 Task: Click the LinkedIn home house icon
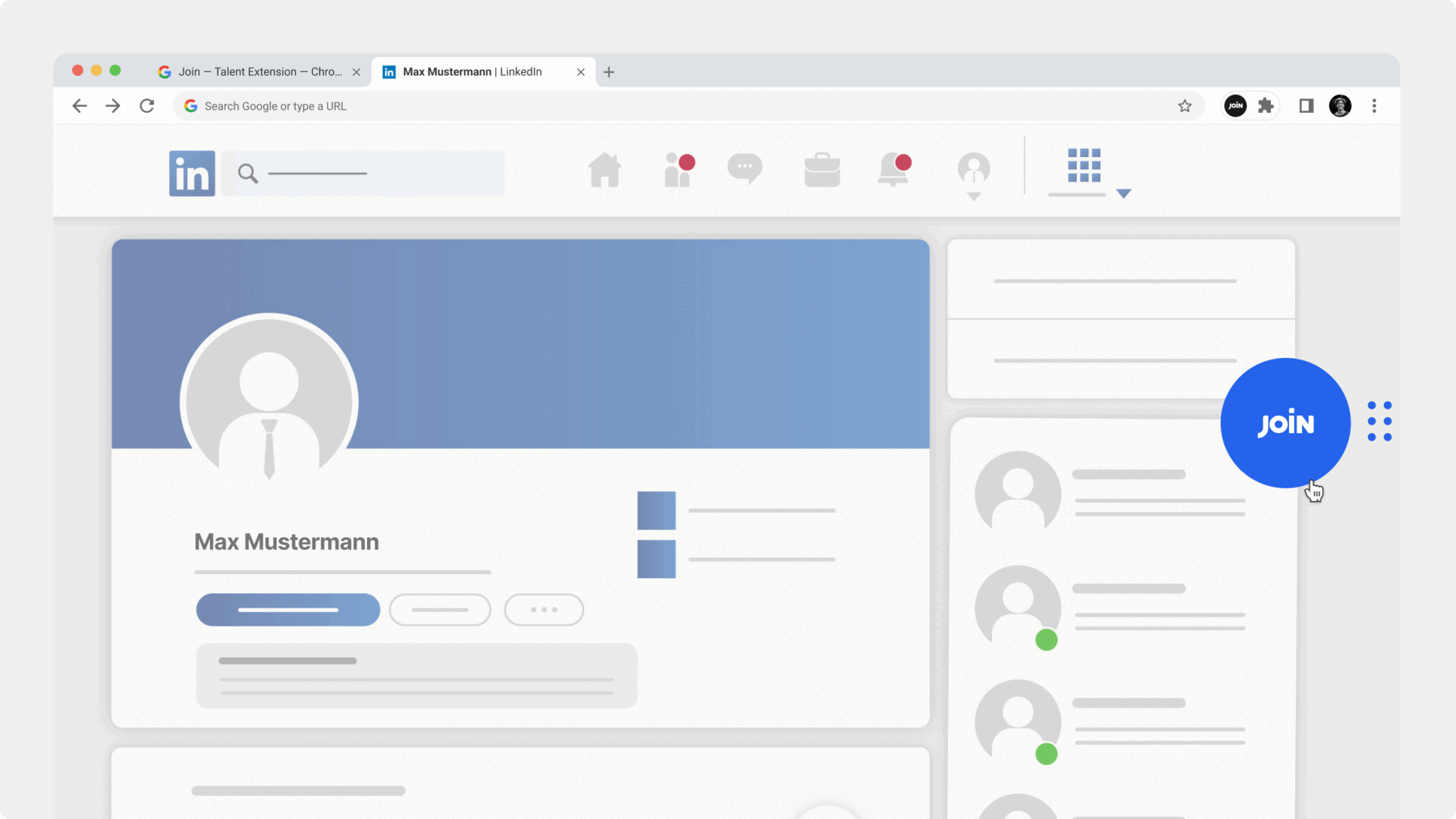604,170
